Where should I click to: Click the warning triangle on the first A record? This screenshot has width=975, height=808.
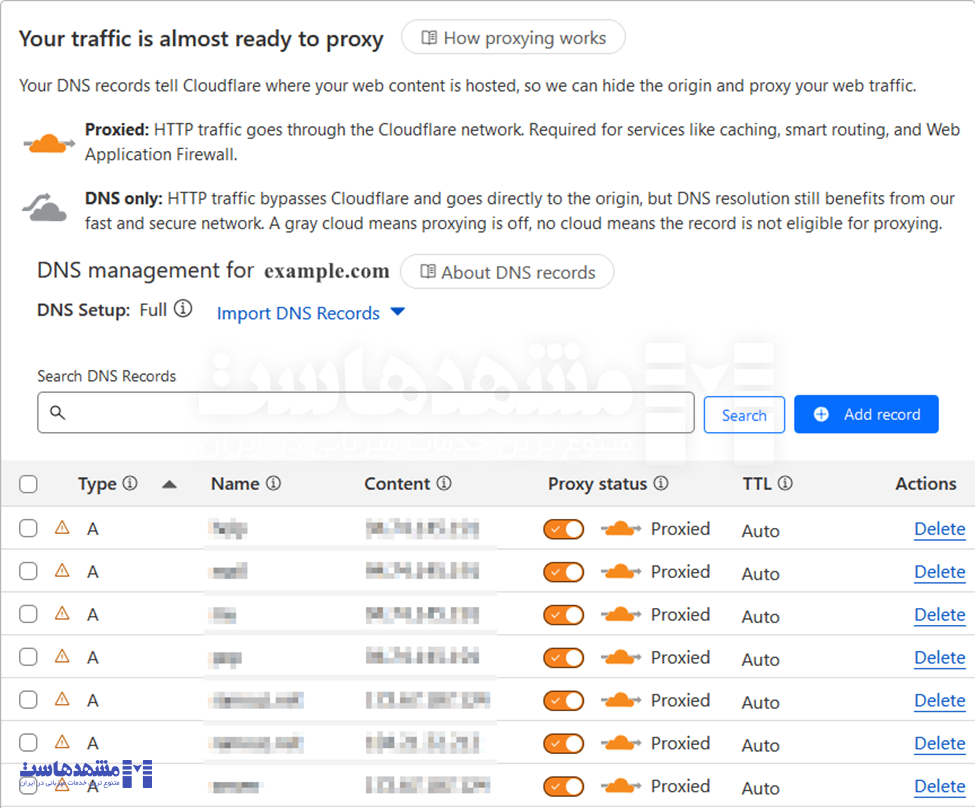click(x=60, y=528)
